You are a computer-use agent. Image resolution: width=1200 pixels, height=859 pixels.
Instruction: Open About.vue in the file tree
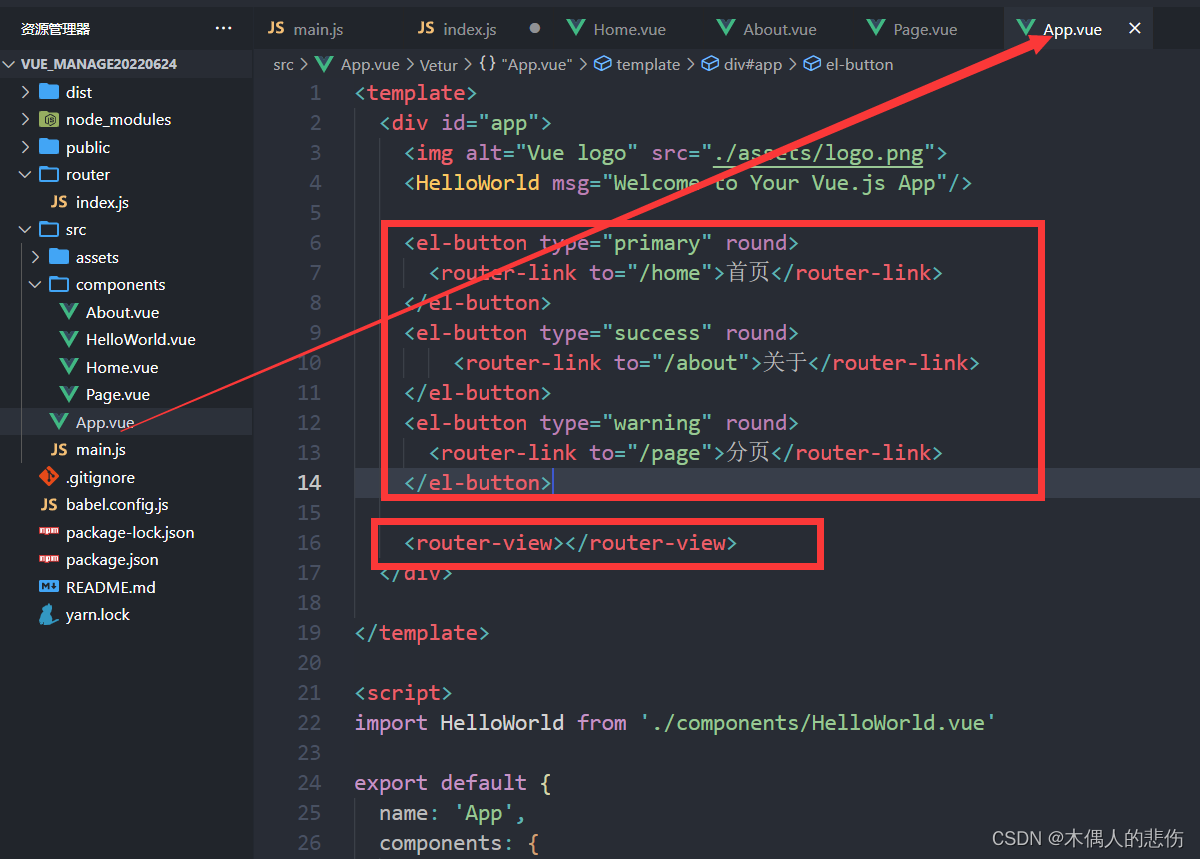[122, 312]
